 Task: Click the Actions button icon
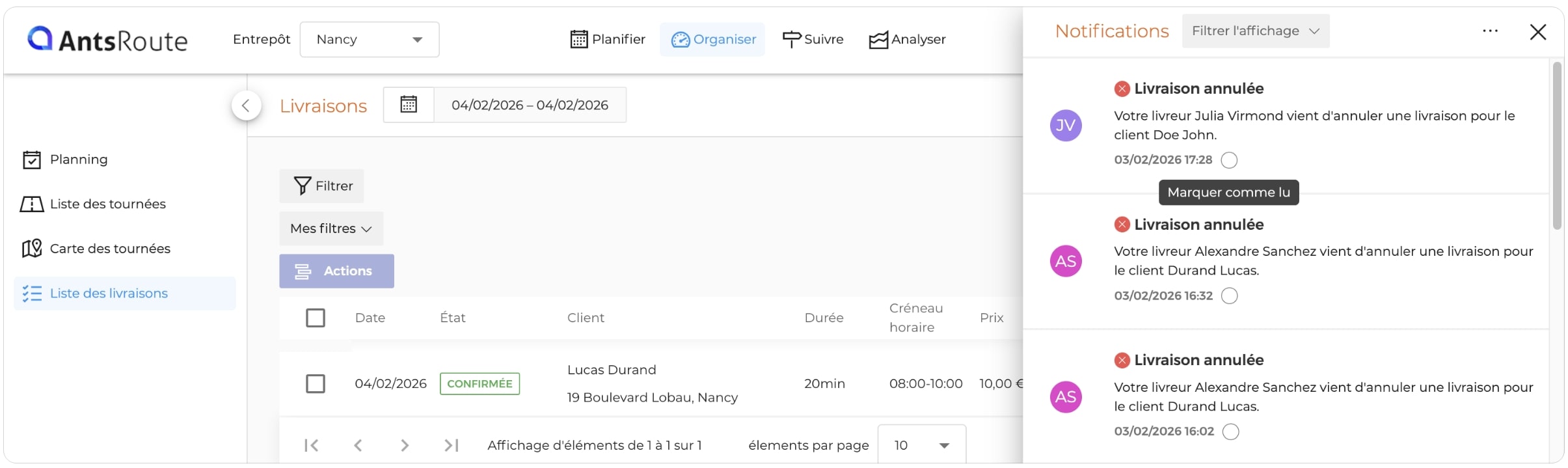point(303,271)
